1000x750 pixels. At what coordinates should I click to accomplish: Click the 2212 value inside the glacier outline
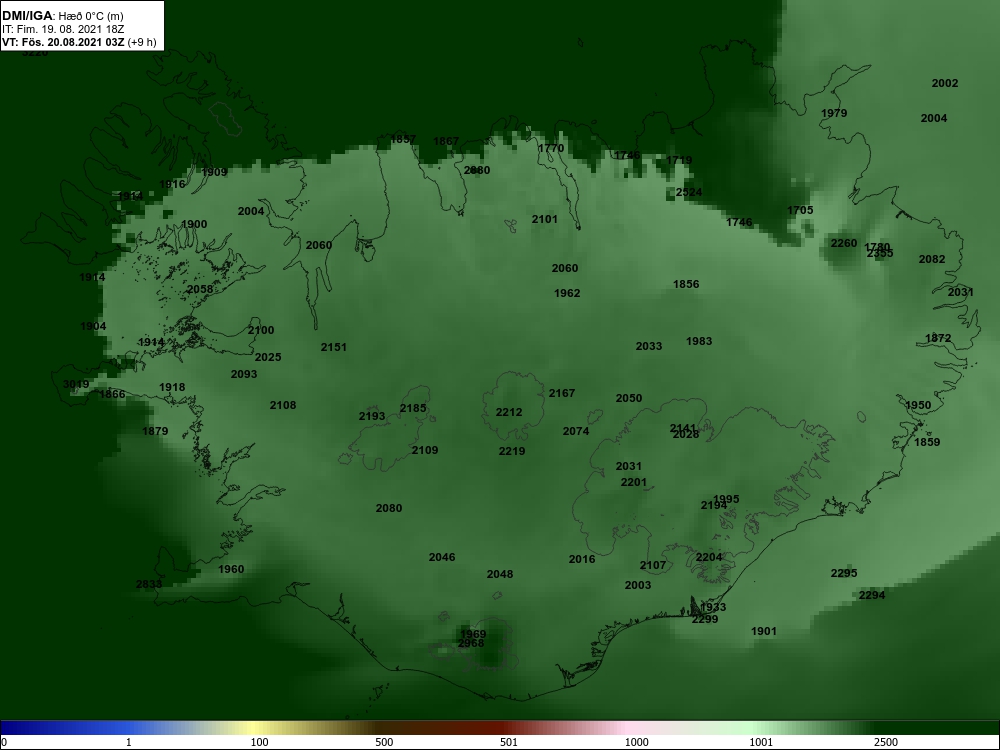(509, 412)
